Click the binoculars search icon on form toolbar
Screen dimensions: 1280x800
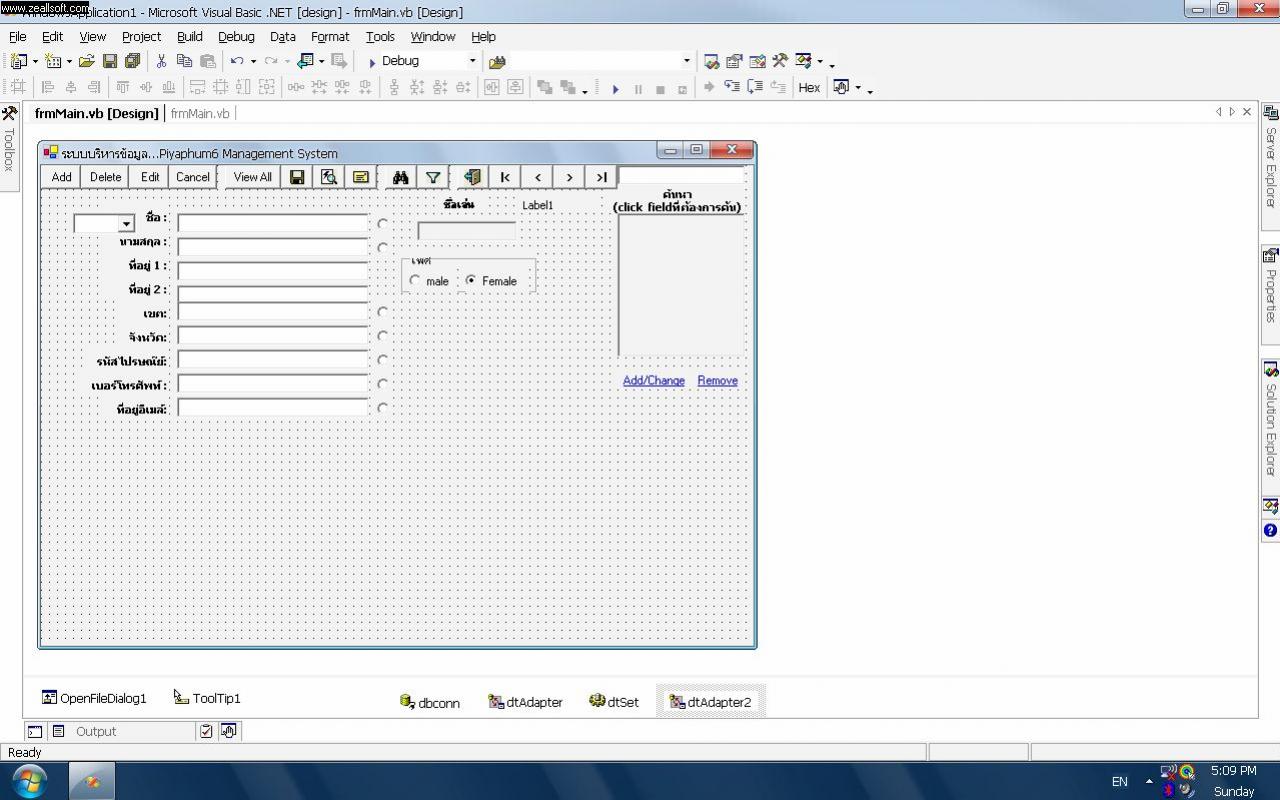[400, 177]
